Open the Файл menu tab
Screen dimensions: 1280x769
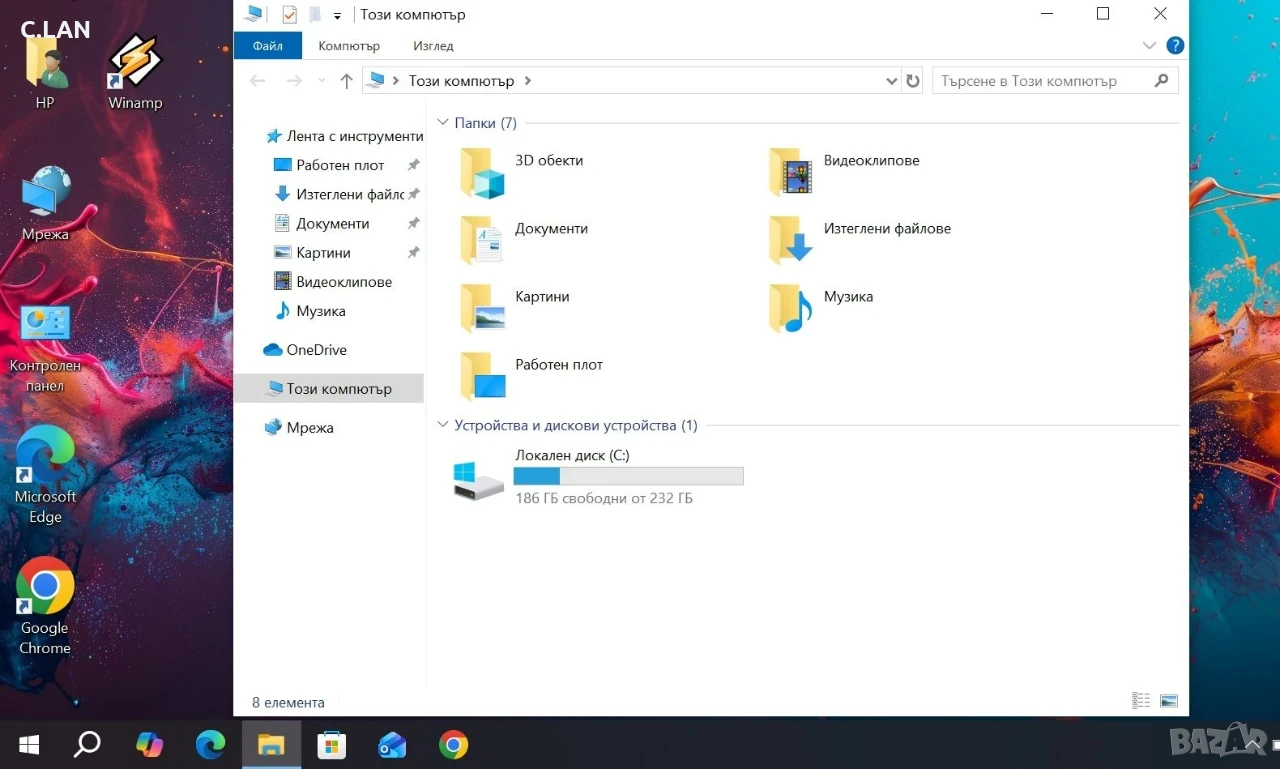(267, 46)
